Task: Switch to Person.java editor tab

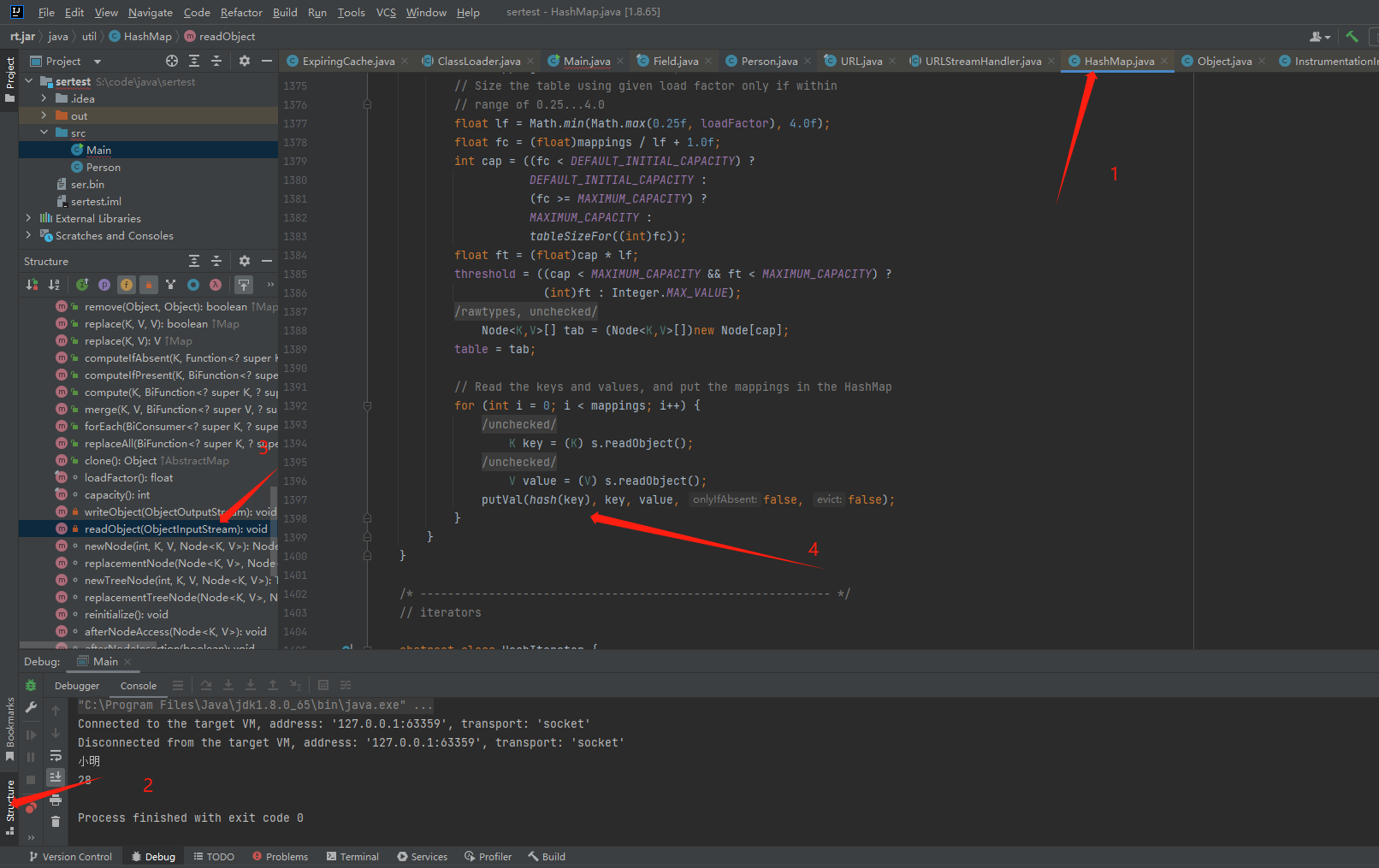Action: pos(769,61)
